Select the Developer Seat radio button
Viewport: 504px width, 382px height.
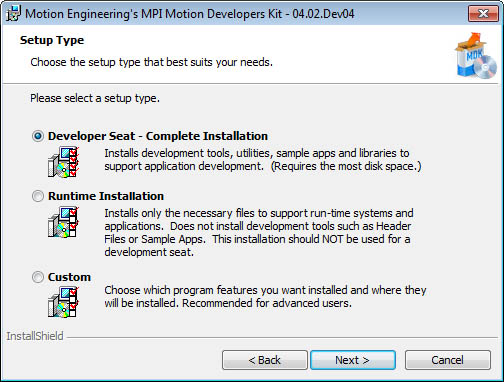38,136
